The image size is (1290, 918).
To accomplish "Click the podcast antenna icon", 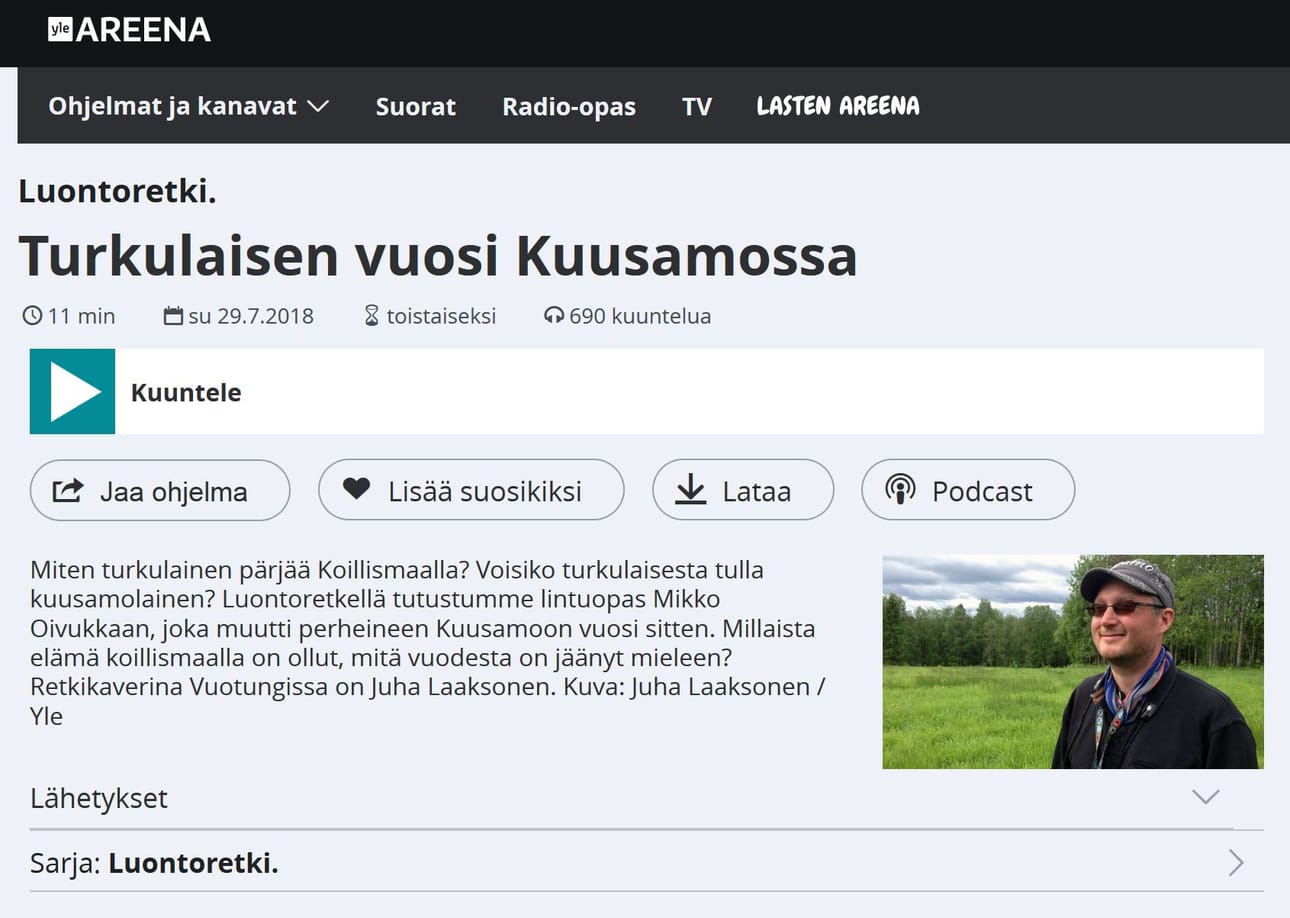I will click(900, 490).
